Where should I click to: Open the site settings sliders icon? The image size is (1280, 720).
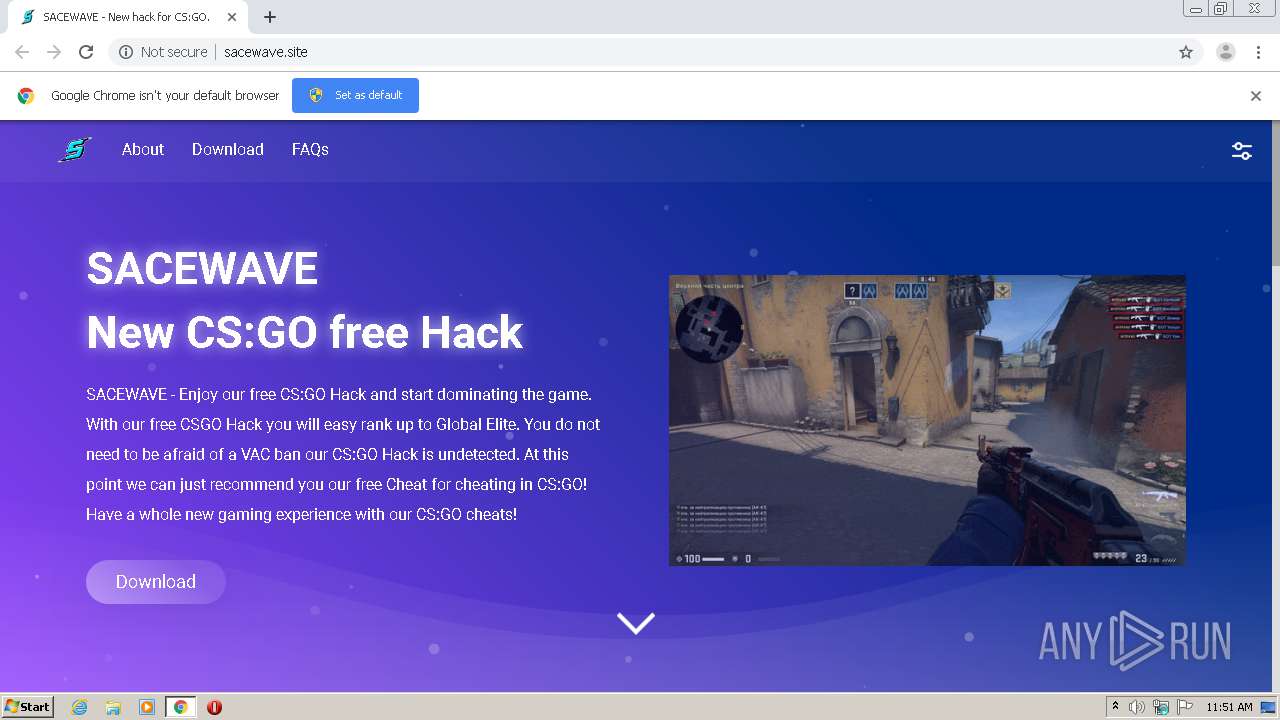click(x=1242, y=151)
